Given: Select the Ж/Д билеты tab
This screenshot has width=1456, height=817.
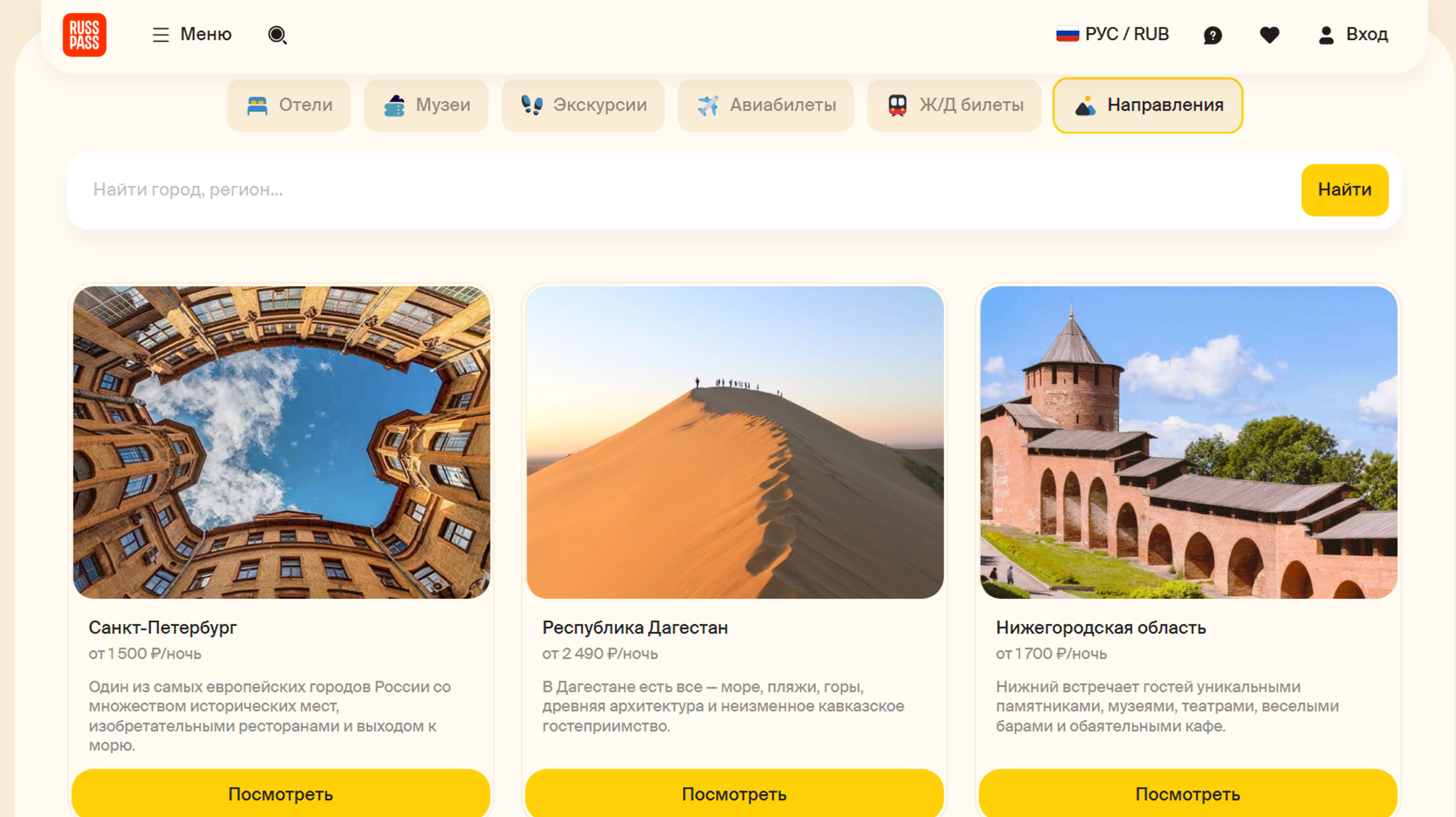Looking at the screenshot, I should [954, 105].
